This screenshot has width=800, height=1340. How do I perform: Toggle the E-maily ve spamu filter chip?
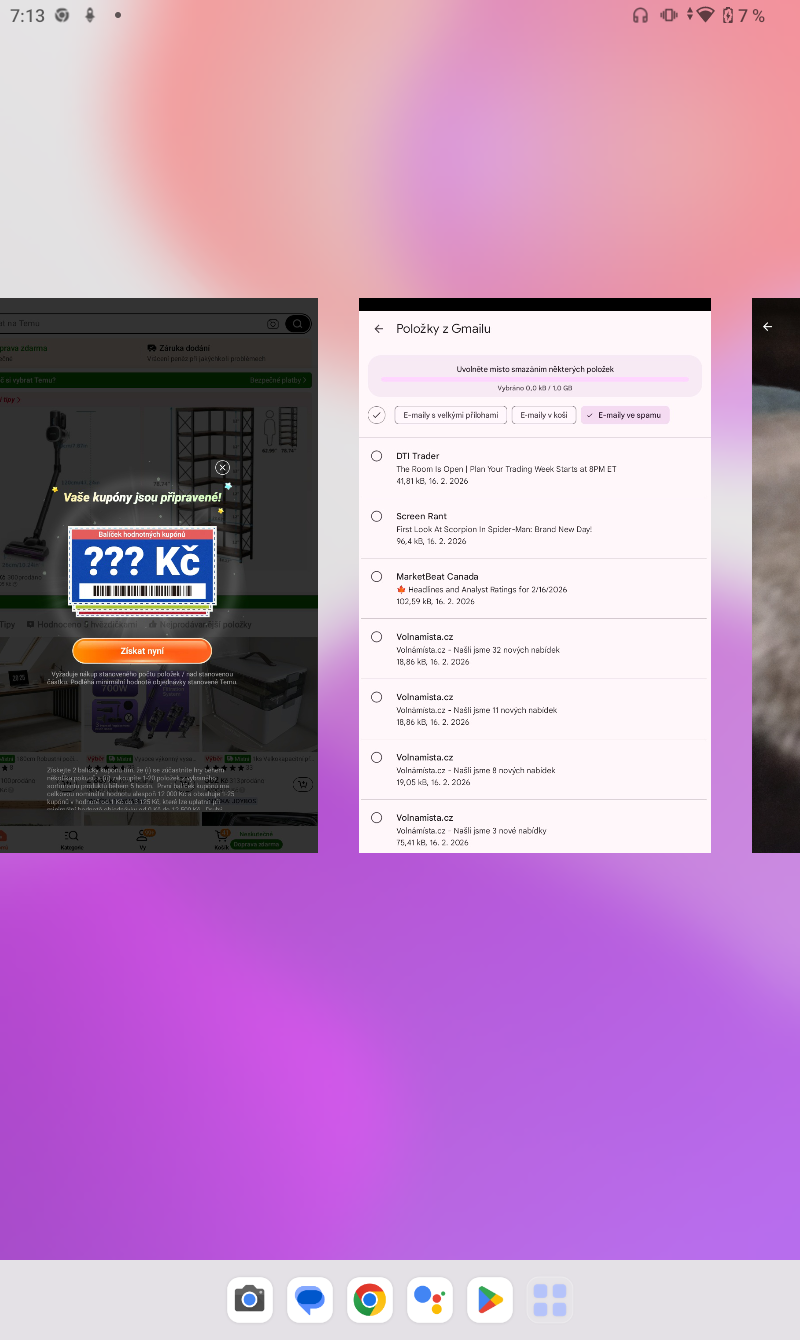pos(625,415)
